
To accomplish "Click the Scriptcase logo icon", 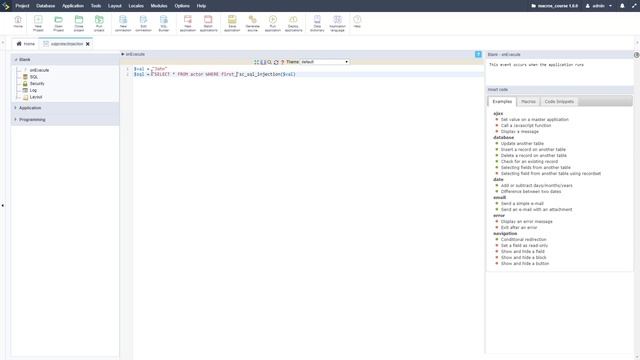I will tap(6, 6).
